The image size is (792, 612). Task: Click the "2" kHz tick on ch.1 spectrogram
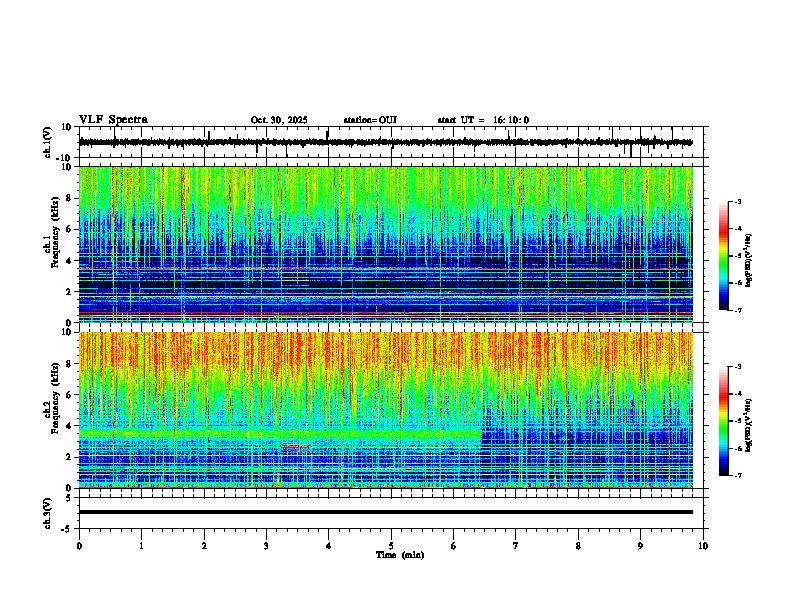pyautogui.click(x=69, y=291)
